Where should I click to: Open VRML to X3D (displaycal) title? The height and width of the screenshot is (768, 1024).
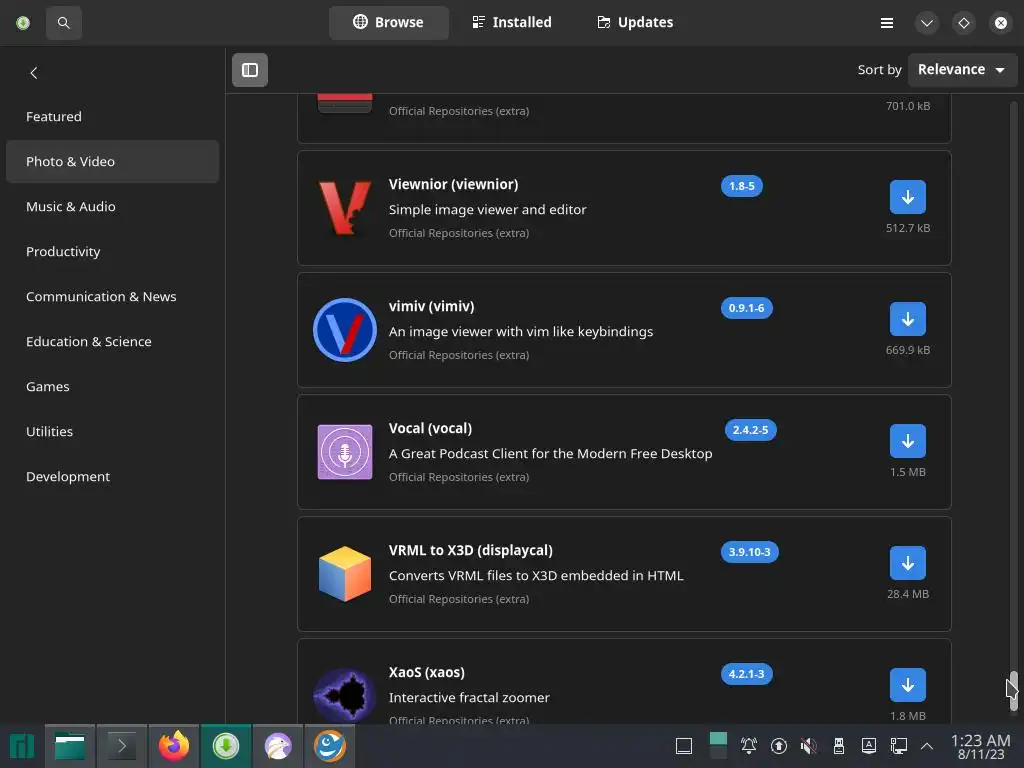coord(471,551)
